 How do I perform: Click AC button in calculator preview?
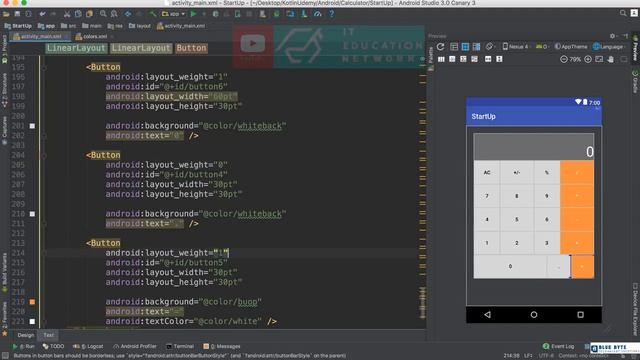click(x=487, y=172)
